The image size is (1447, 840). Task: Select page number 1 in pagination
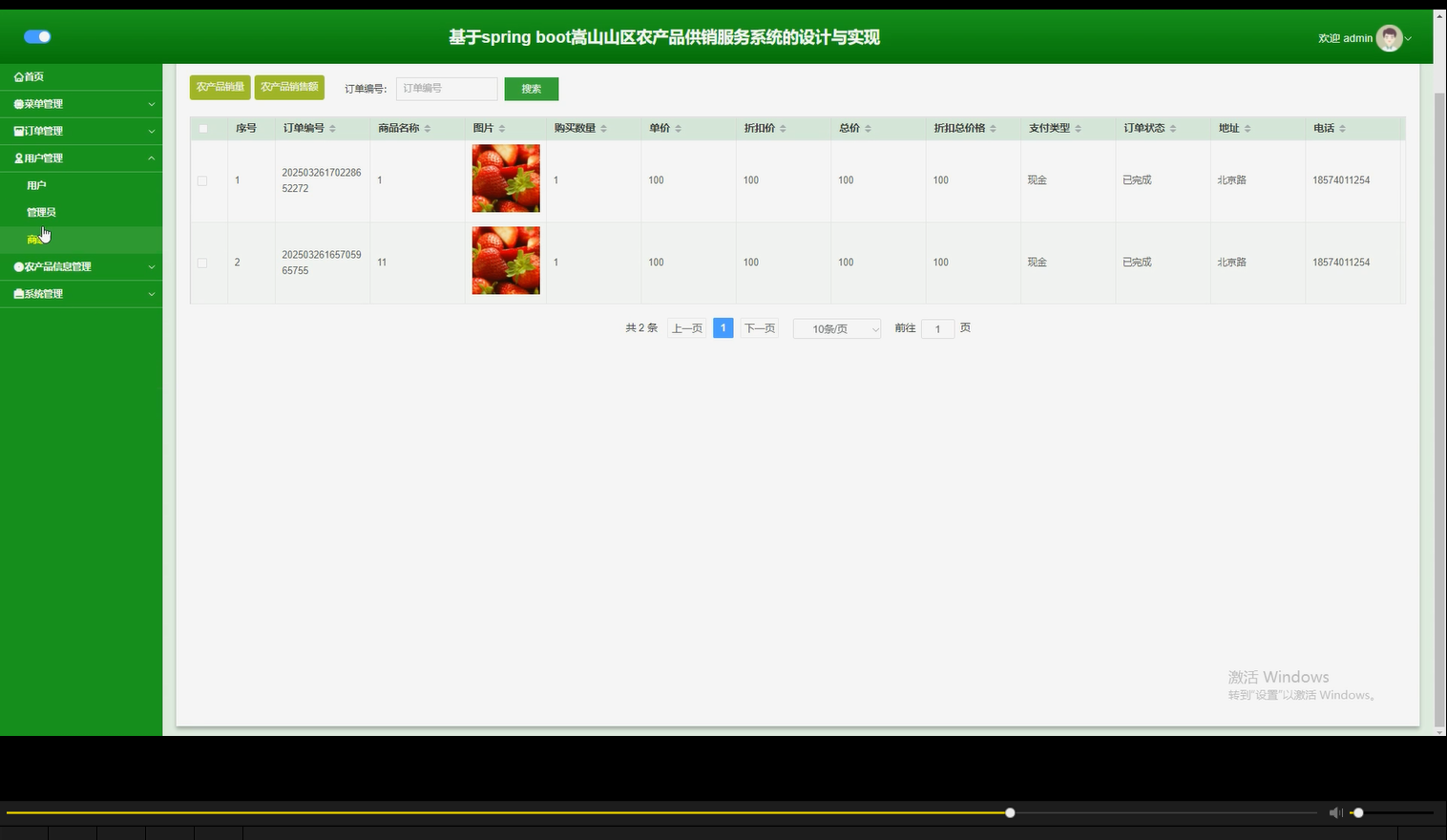723,328
